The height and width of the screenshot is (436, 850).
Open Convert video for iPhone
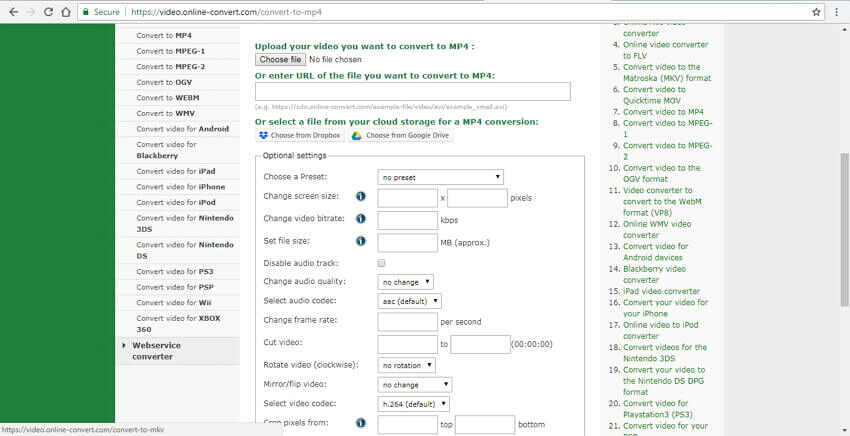click(181, 187)
